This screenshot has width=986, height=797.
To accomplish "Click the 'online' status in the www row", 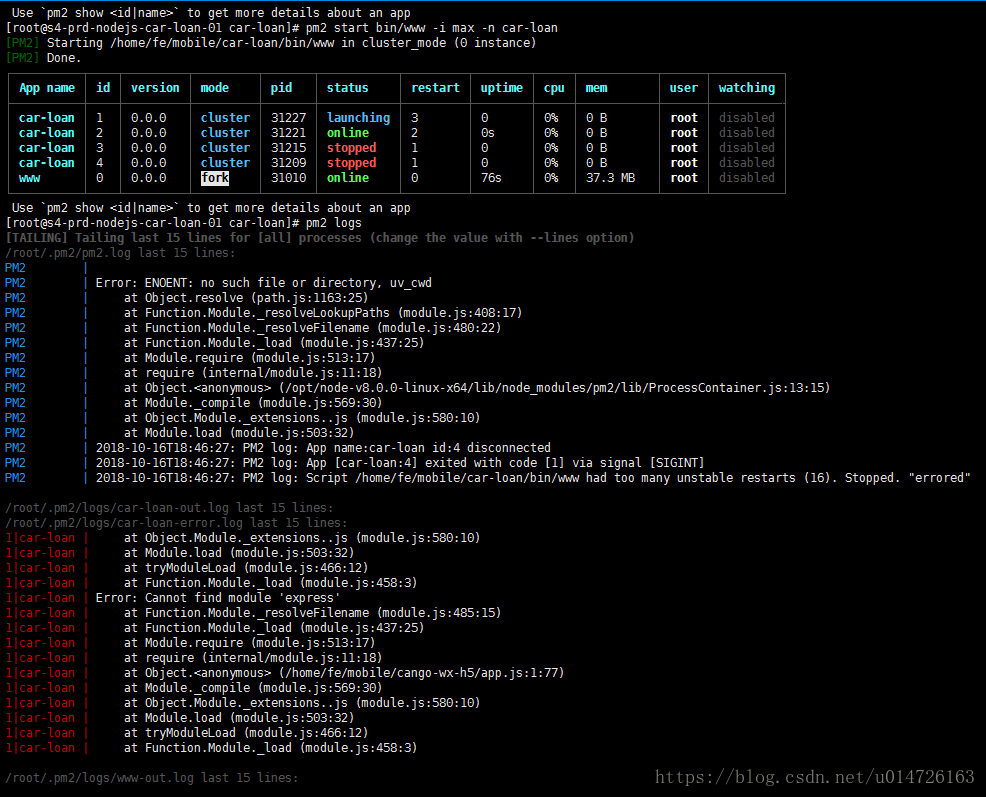I will pos(347,178).
